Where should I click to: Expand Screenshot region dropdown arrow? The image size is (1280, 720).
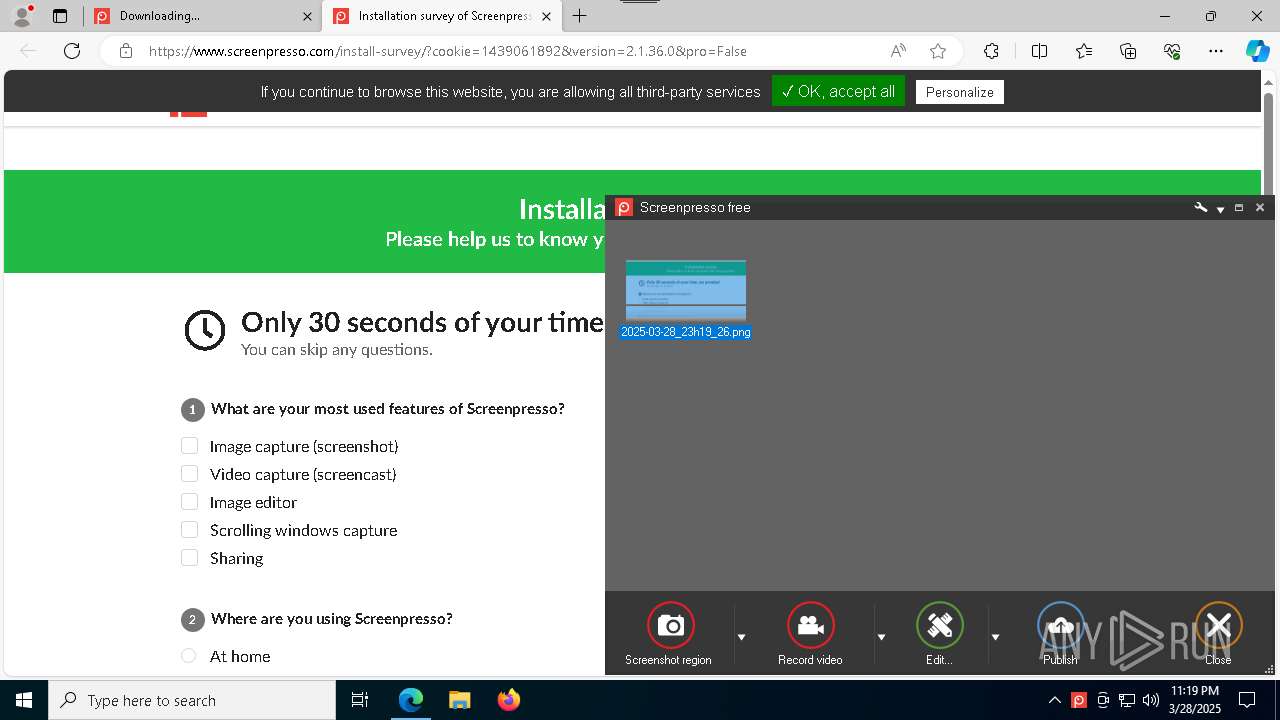tap(741, 636)
